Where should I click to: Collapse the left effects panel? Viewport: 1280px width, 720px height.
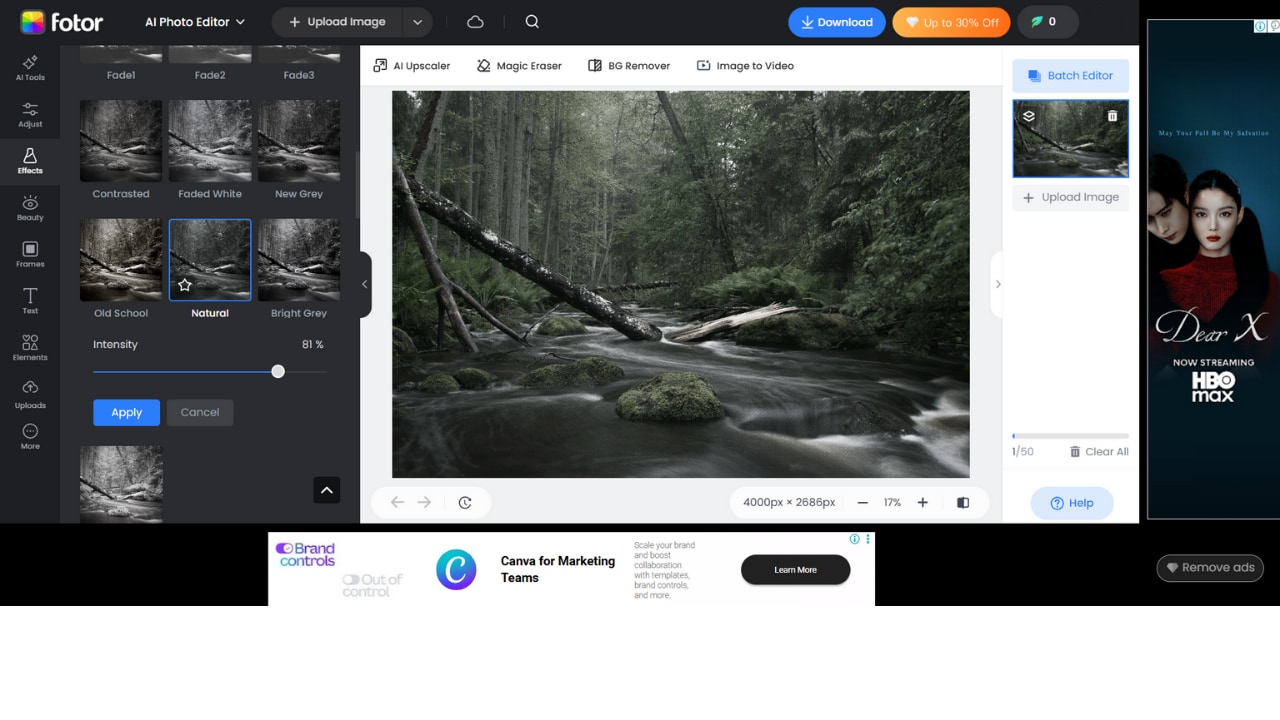365,284
